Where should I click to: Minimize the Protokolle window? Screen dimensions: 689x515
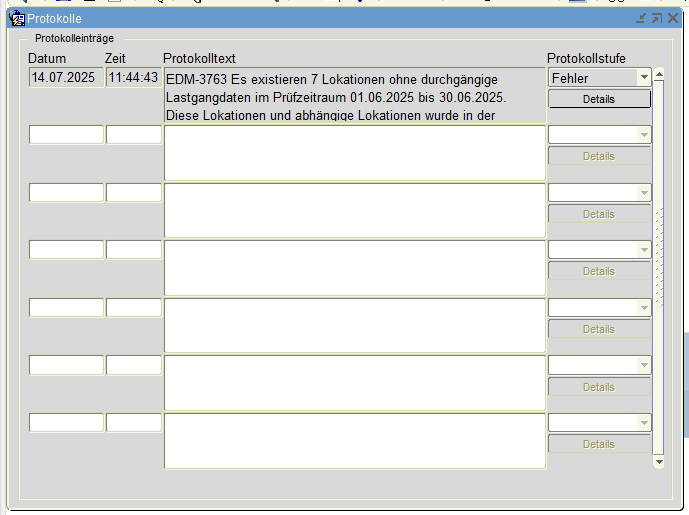tap(640, 18)
